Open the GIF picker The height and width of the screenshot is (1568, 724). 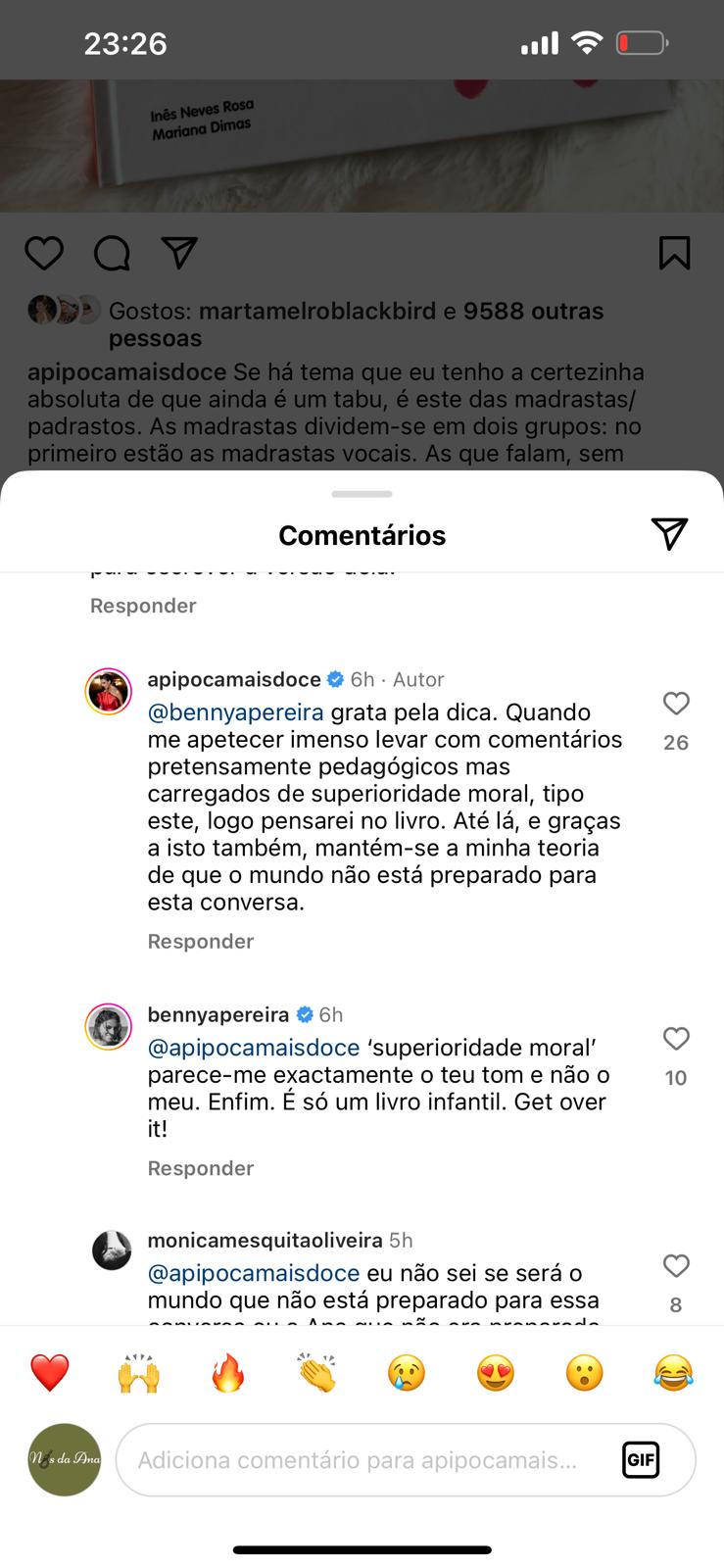[x=641, y=1460]
